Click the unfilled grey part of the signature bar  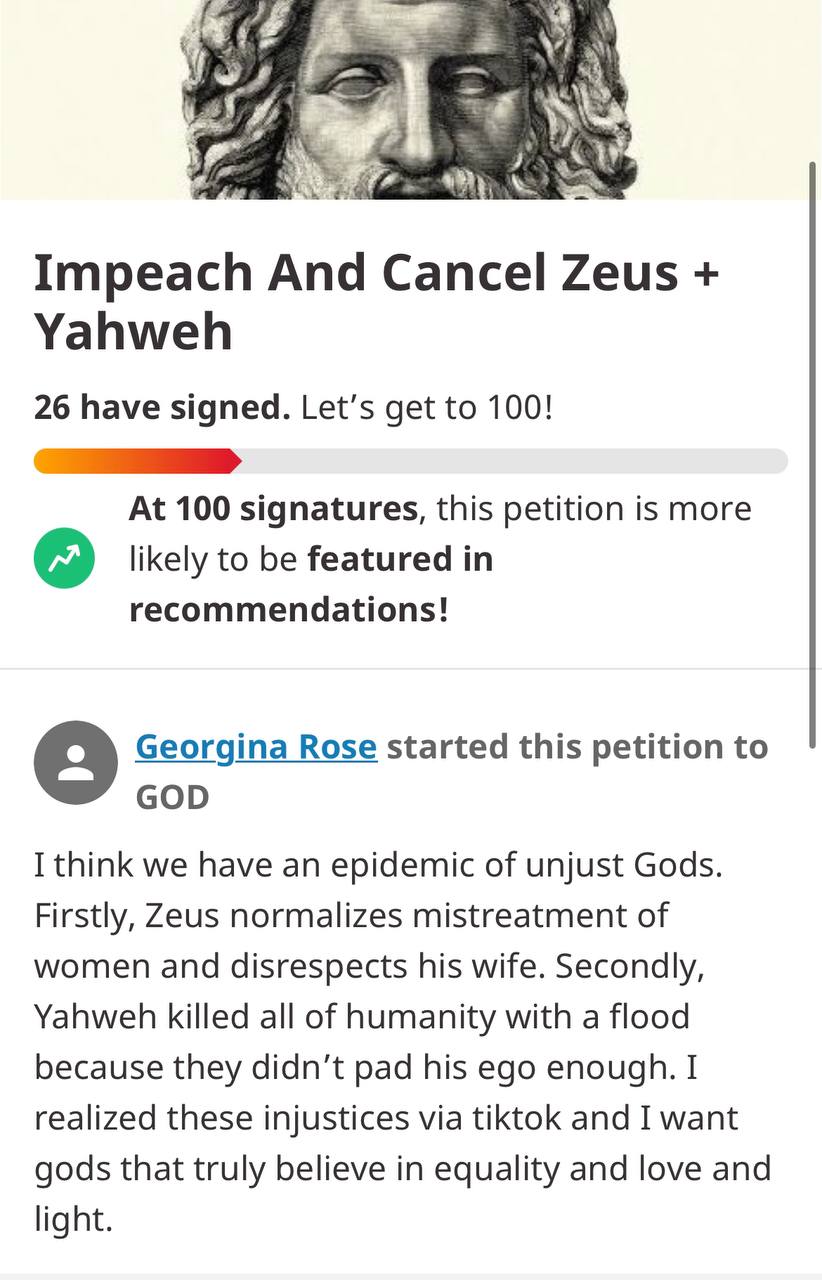coord(510,461)
